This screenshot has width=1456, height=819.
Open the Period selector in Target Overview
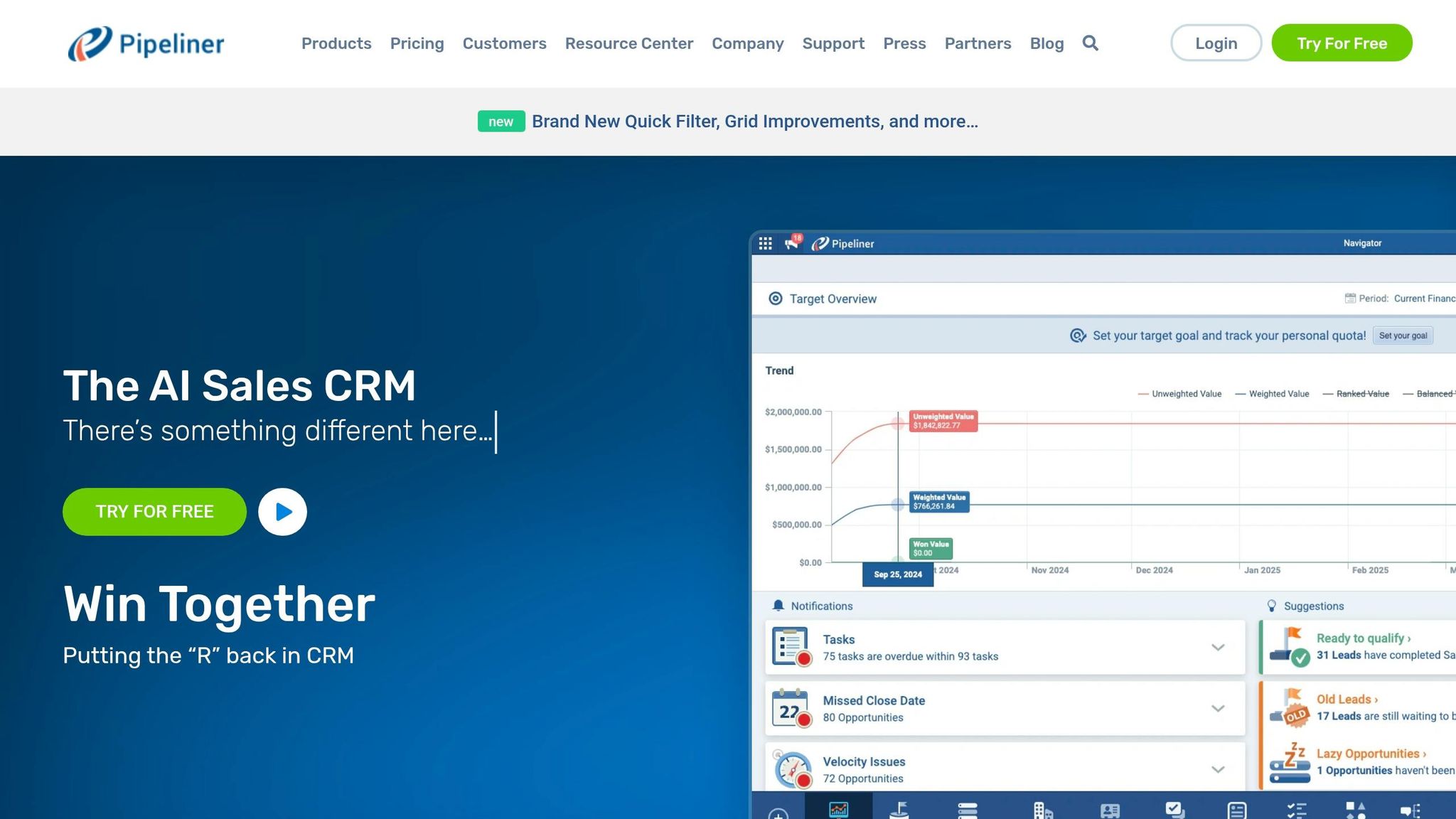[1400, 299]
